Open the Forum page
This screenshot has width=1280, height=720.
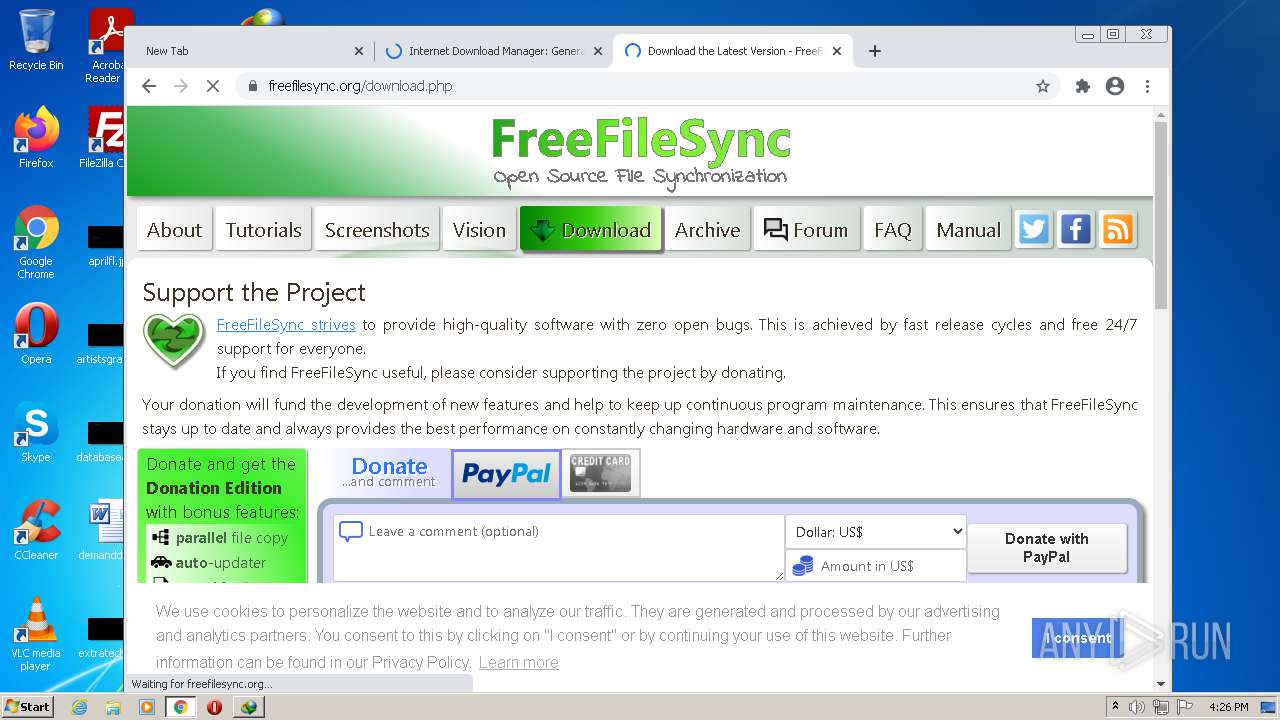coord(806,230)
